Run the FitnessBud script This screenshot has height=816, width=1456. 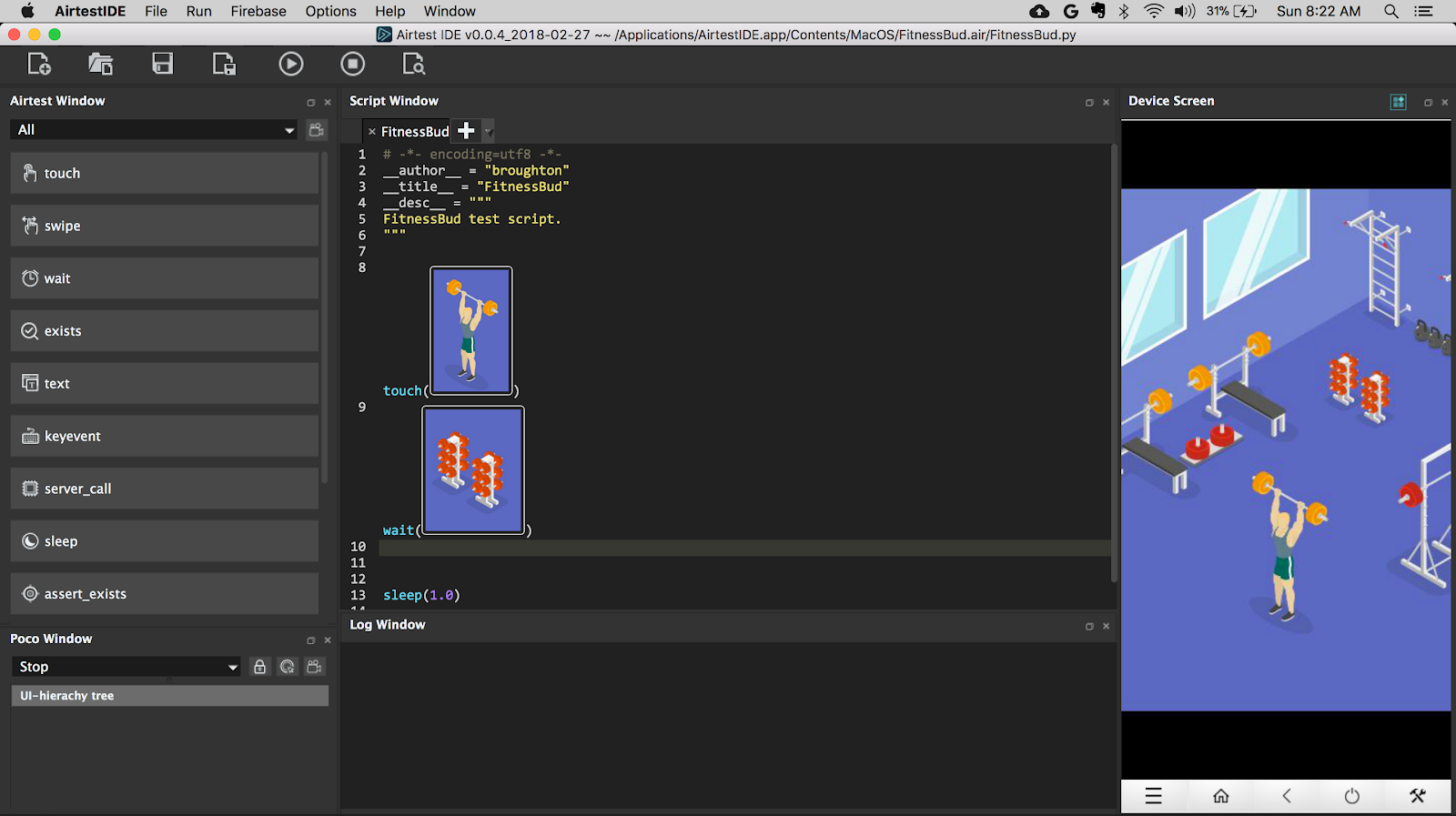(291, 64)
